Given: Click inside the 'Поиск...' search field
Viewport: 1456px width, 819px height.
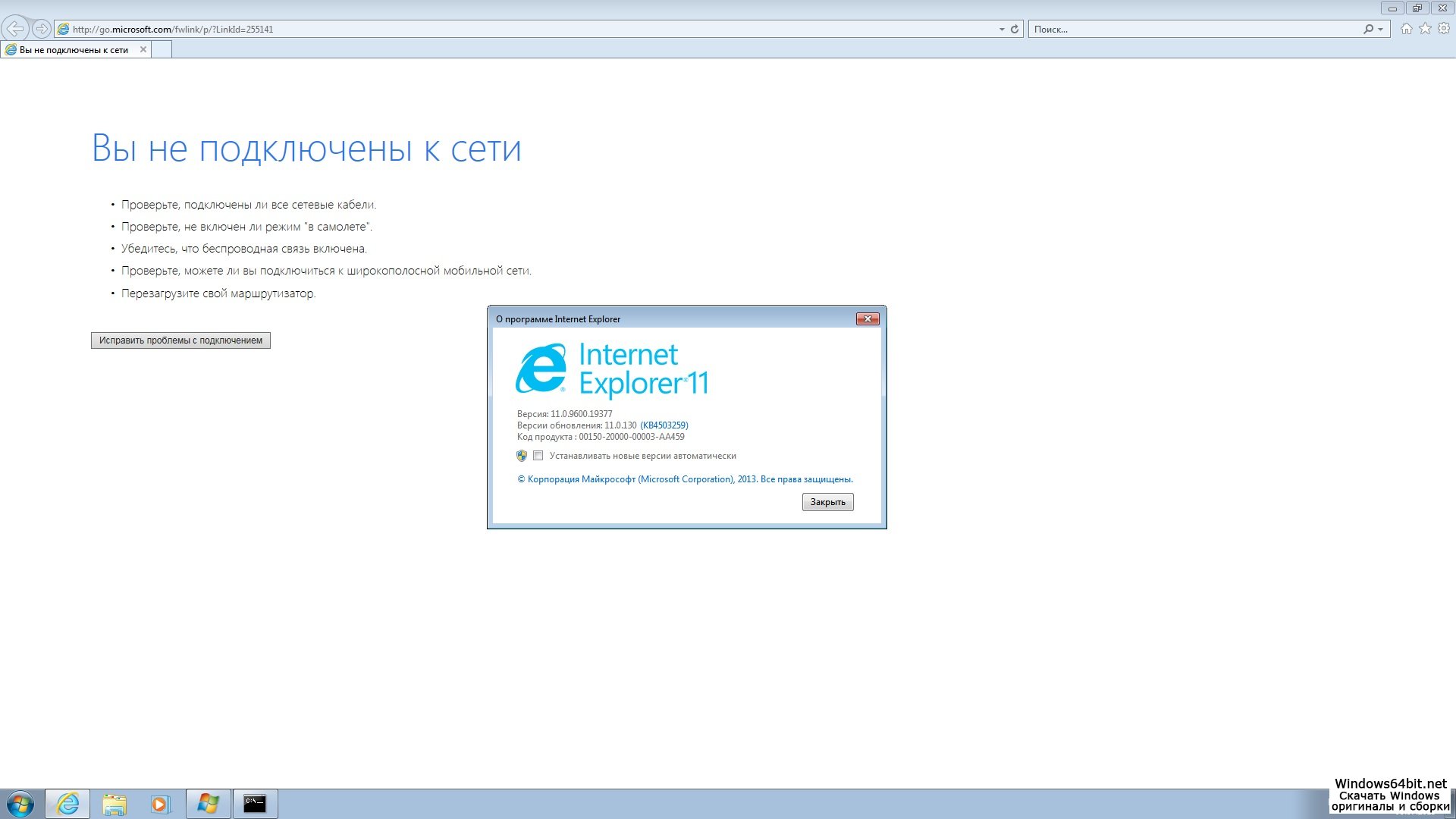Looking at the screenshot, I should click(x=1191, y=30).
